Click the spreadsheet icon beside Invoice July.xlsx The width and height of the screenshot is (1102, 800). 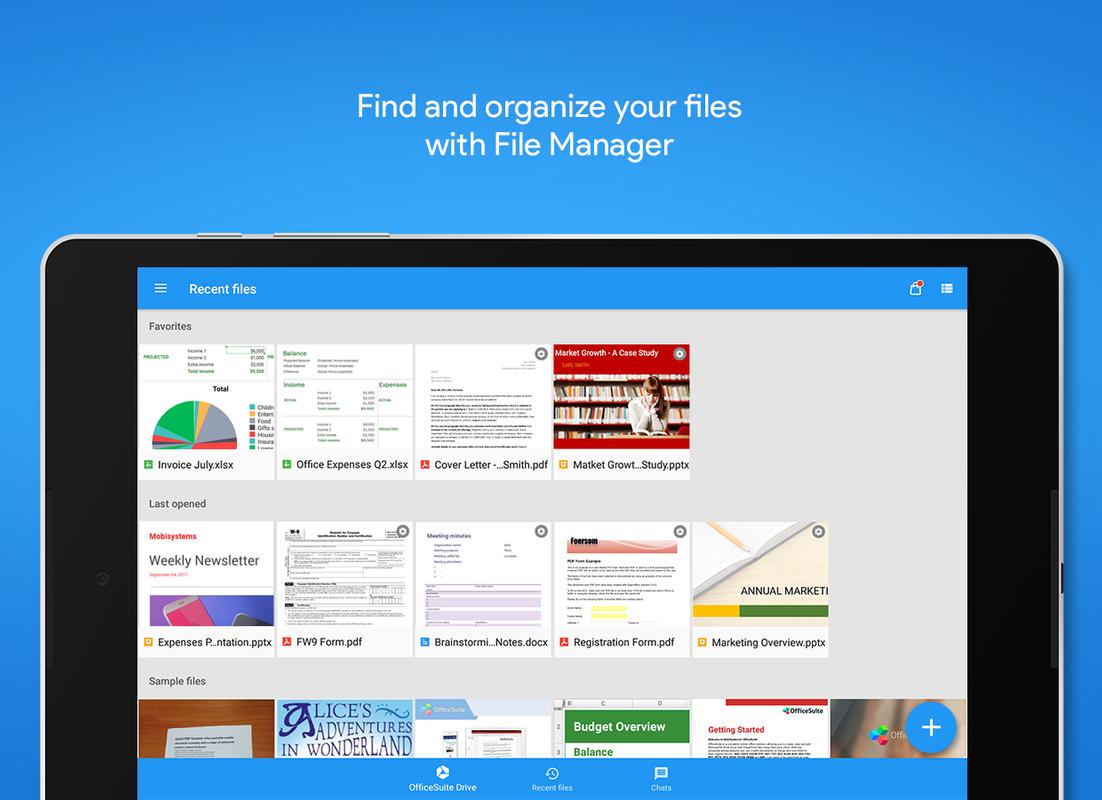(x=148, y=465)
